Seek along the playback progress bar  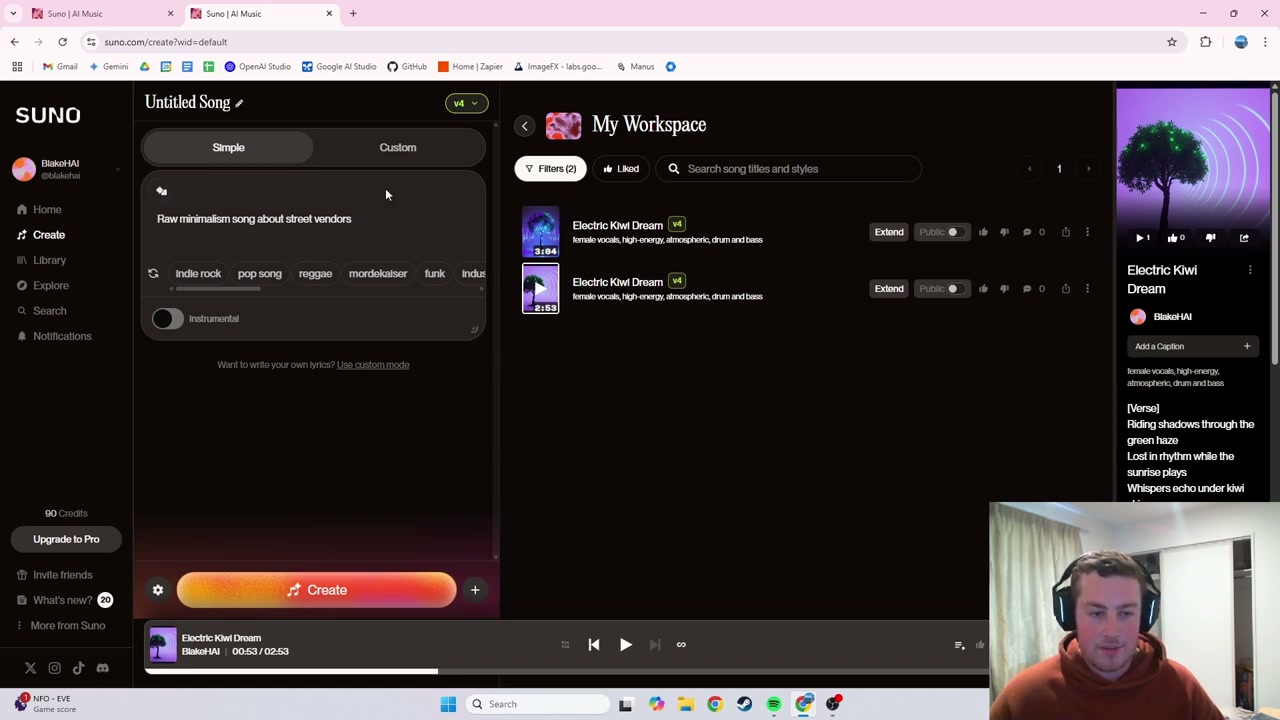click(x=566, y=671)
